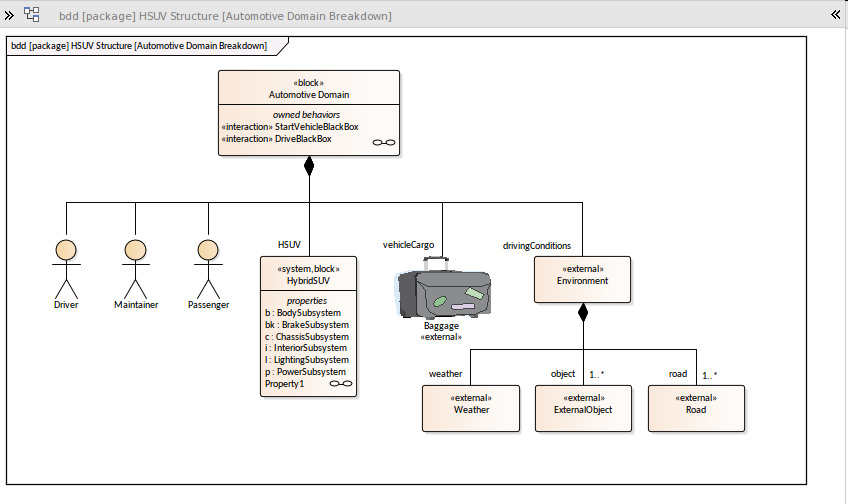This screenshot has width=848, height=504.
Task: Select the PowerSubsystem property in HybridSUV
Action: [306, 372]
